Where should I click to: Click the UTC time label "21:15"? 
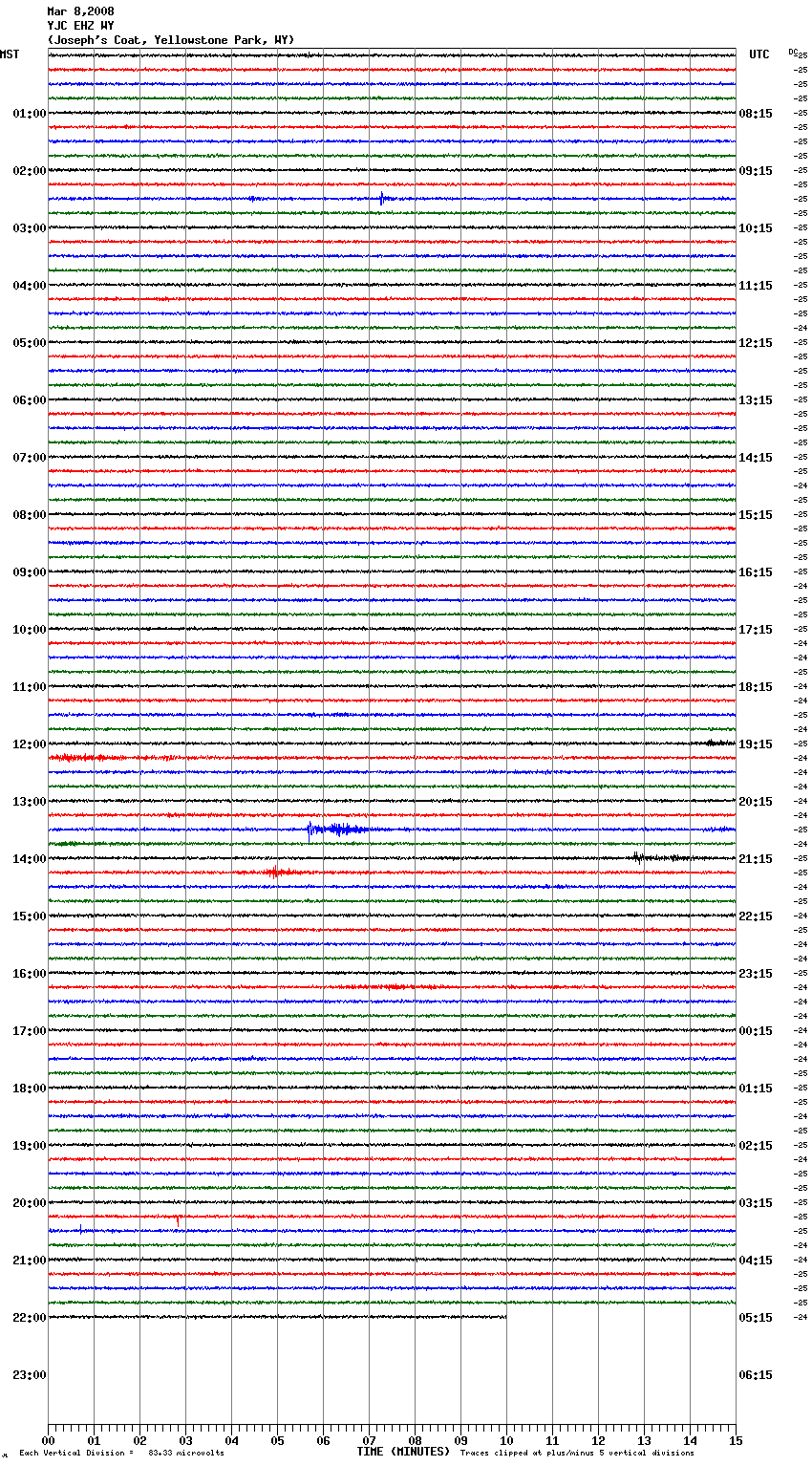click(x=756, y=859)
